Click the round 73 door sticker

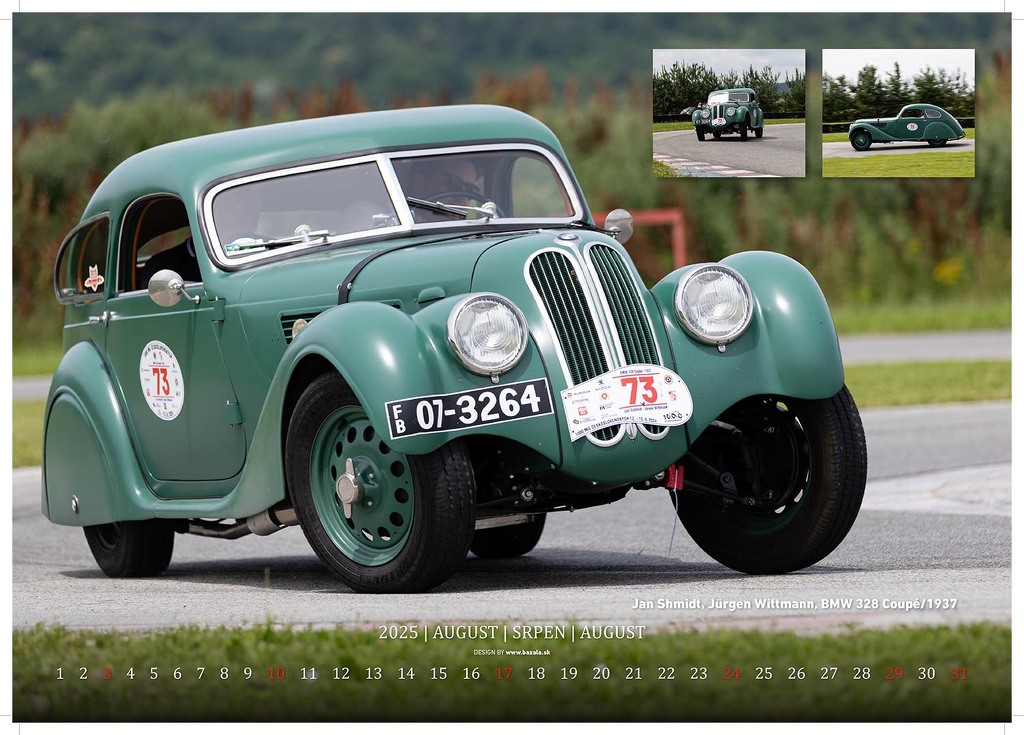[x=161, y=380]
